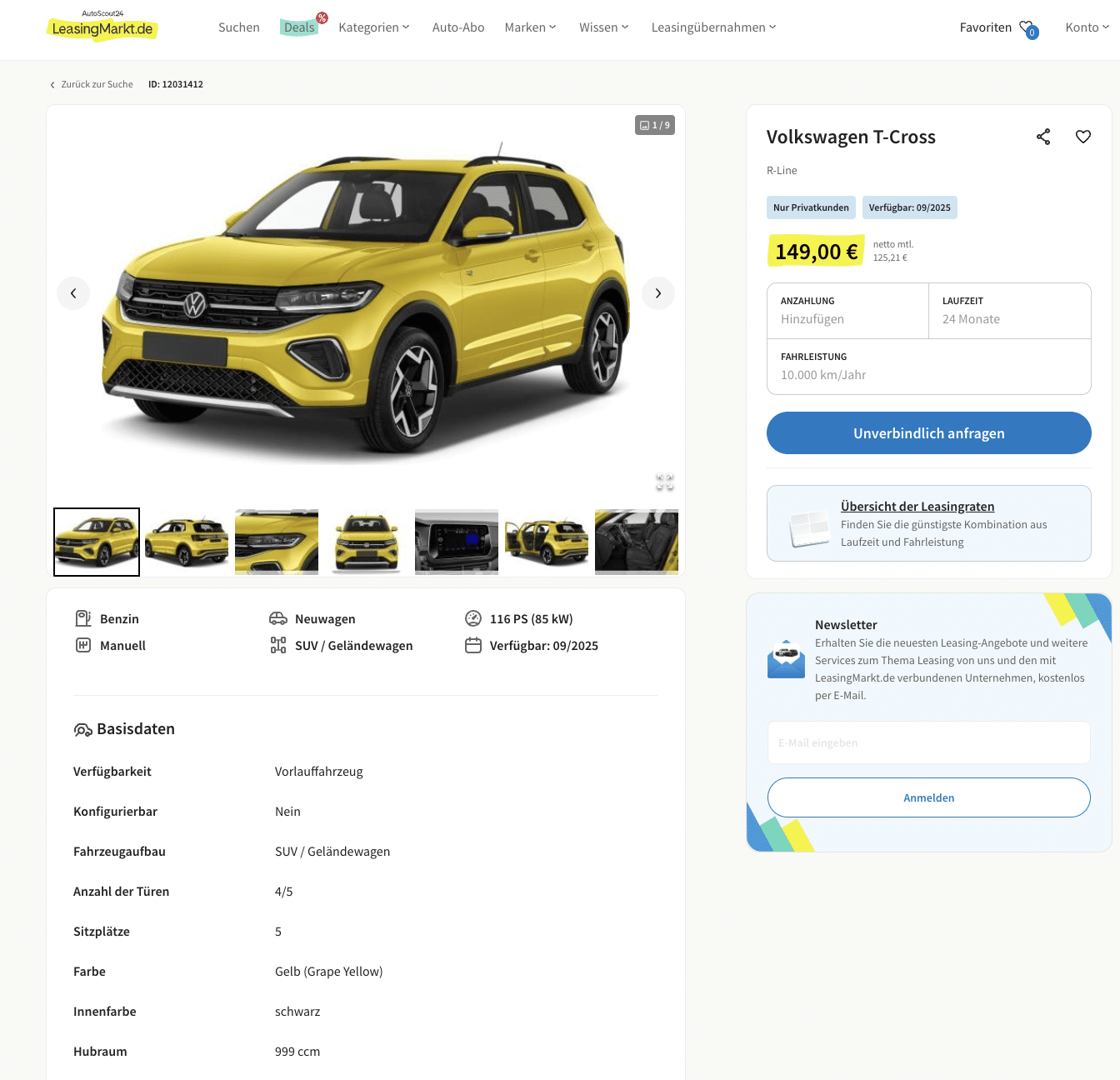The height and width of the screenshot is (1080, 1120).
Task: Open the Auto-Abo menu item
Action: click(x=458, y=27)
